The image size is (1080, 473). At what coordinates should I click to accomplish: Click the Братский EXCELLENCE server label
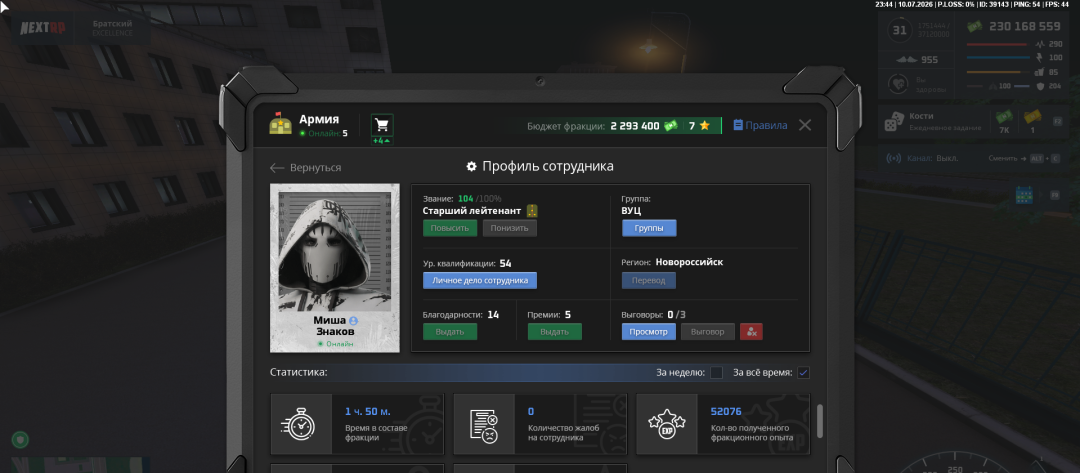(113, 28)
